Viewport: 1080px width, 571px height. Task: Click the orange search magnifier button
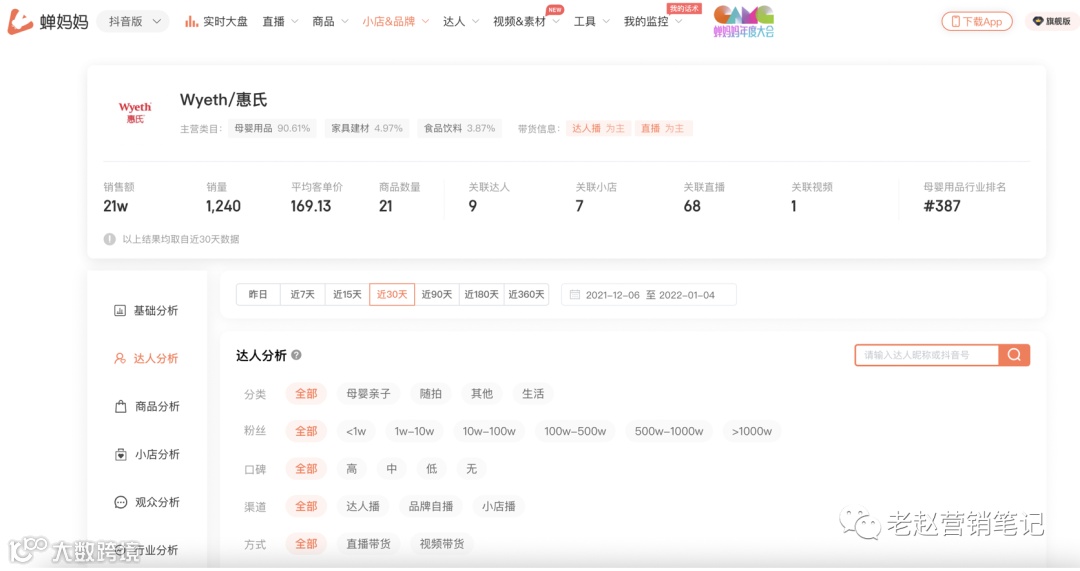[x=1014, y=355]
